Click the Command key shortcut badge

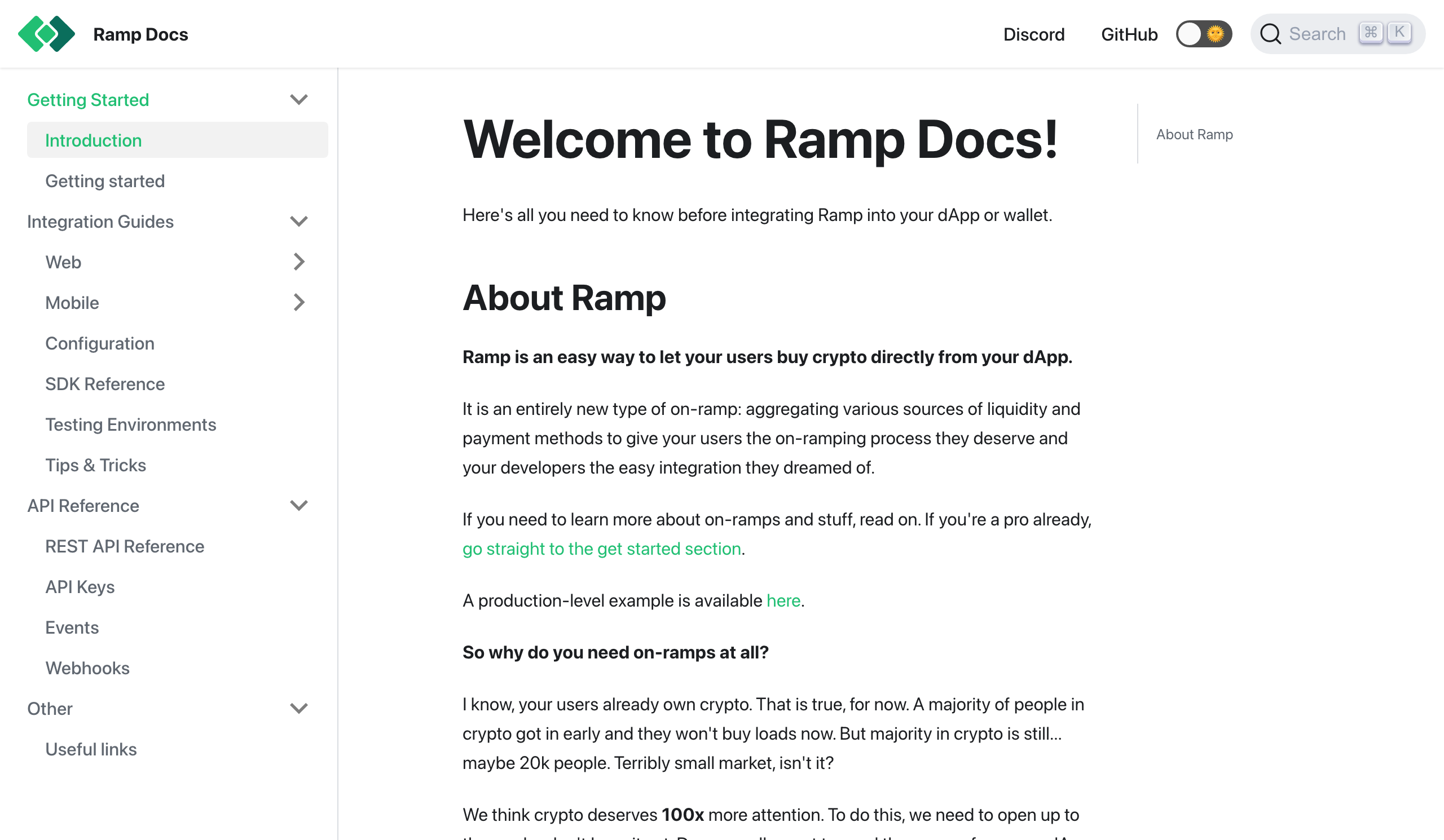coord(1371,33)
